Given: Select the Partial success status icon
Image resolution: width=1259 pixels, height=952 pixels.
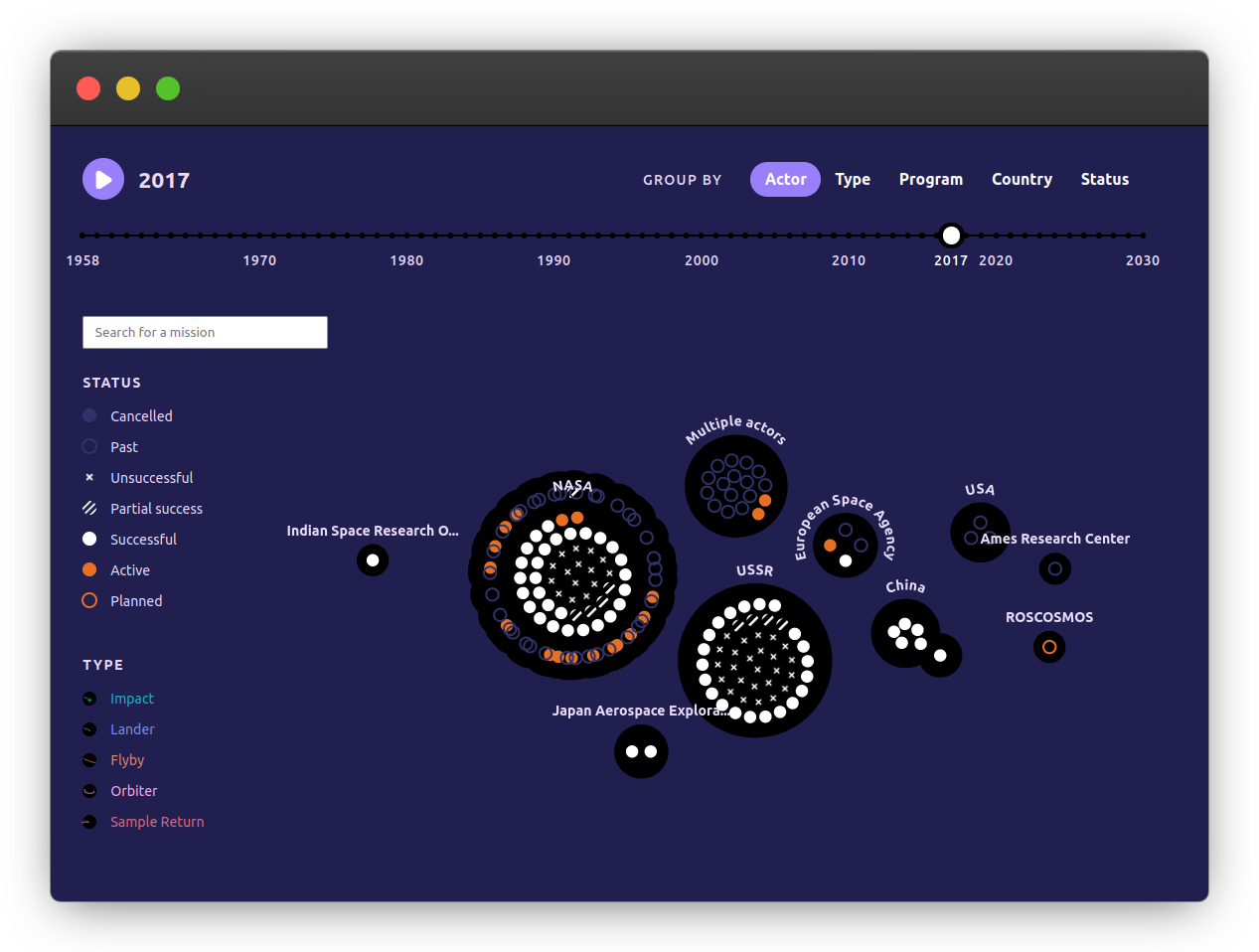Looking at the screenshot, I should (x=88, y=508).
